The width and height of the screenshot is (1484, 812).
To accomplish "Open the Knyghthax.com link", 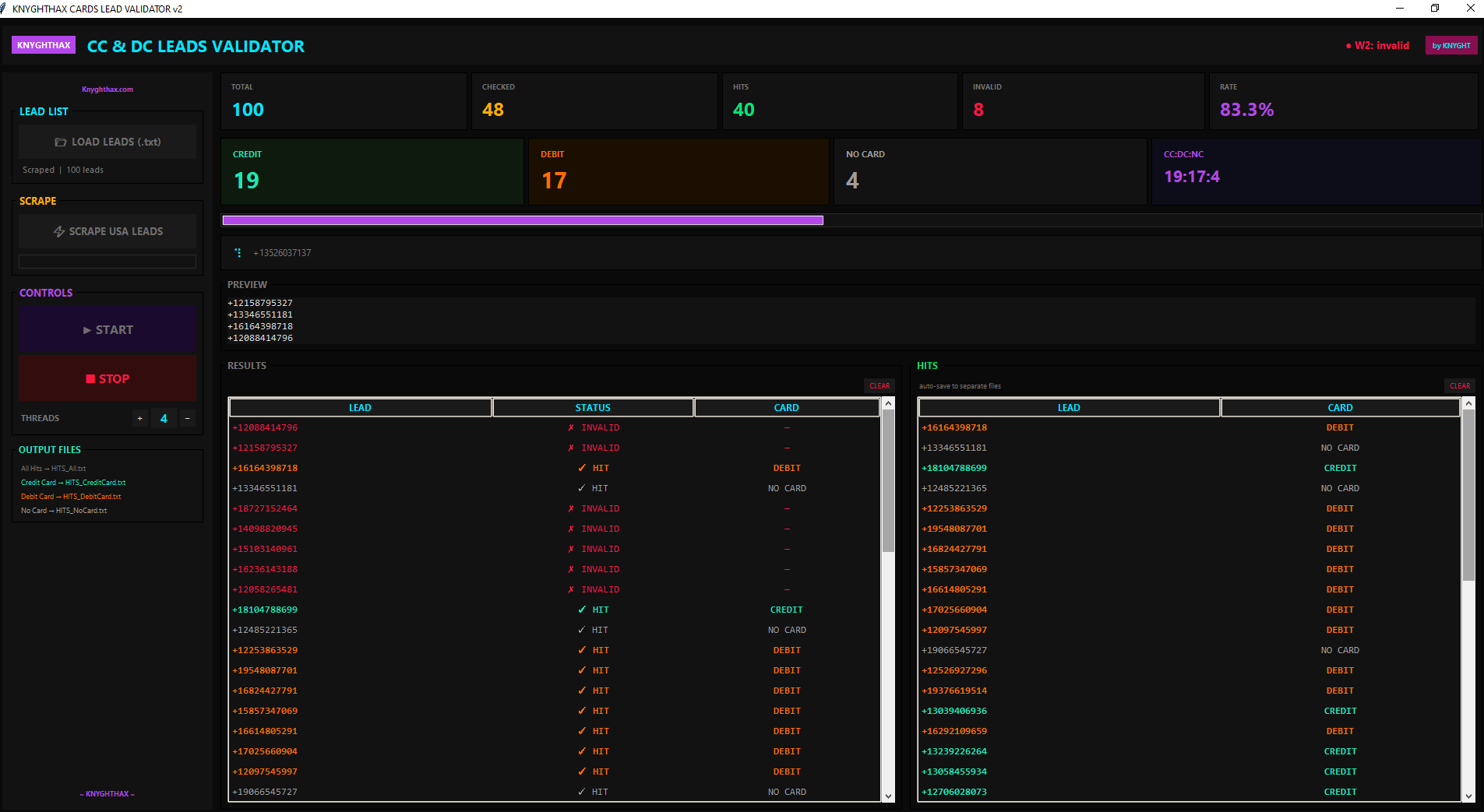I will pos(108,90).
